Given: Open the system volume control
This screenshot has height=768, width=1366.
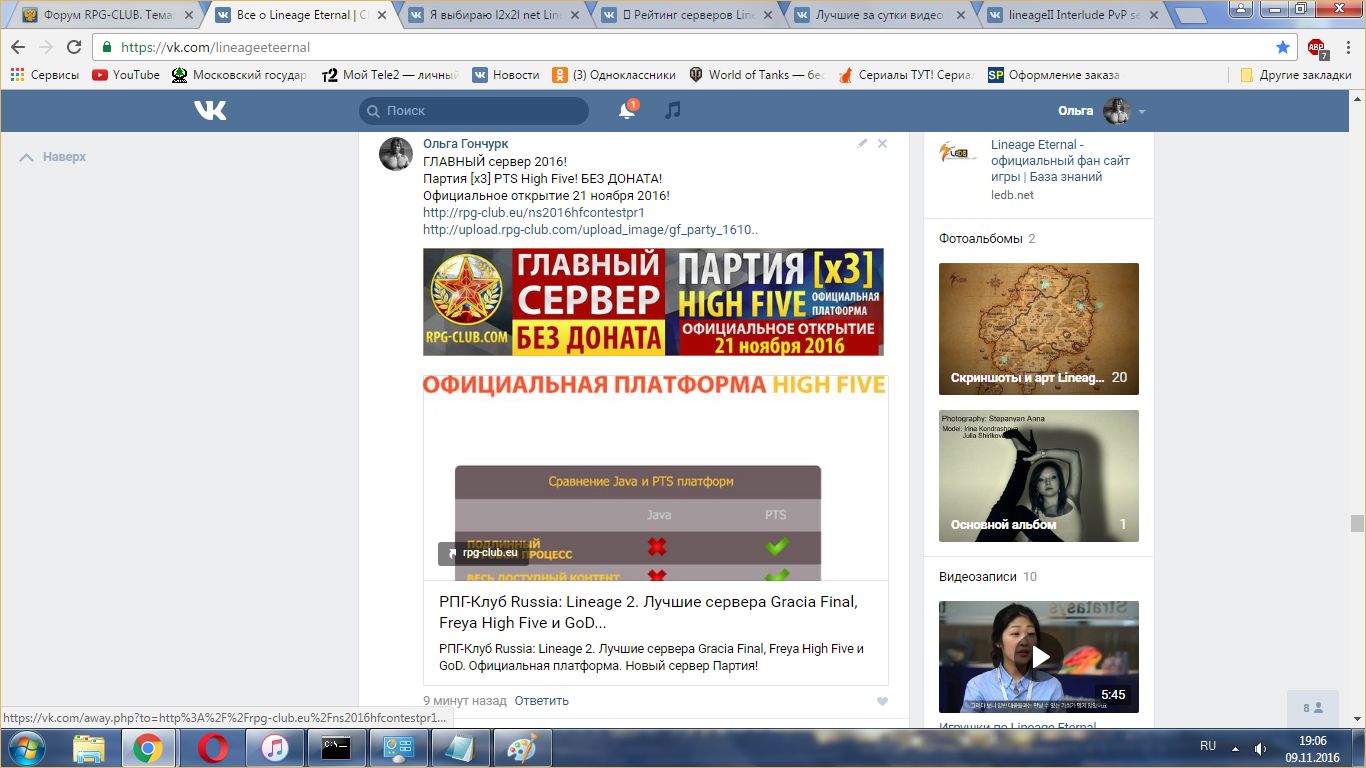Looking at the screenshot, I should point(1261,748).
